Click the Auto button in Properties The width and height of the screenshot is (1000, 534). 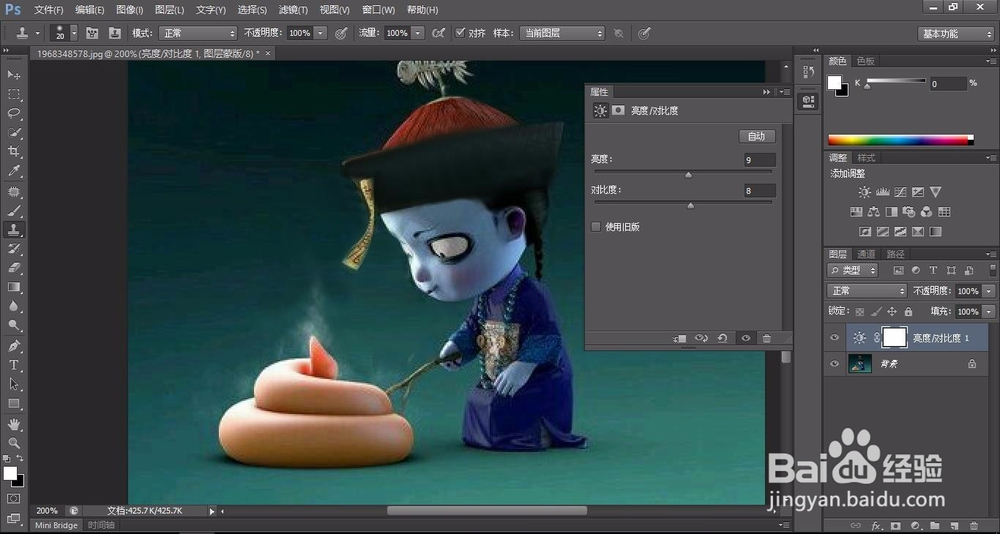pyautogui.click(x=756, y=137)
